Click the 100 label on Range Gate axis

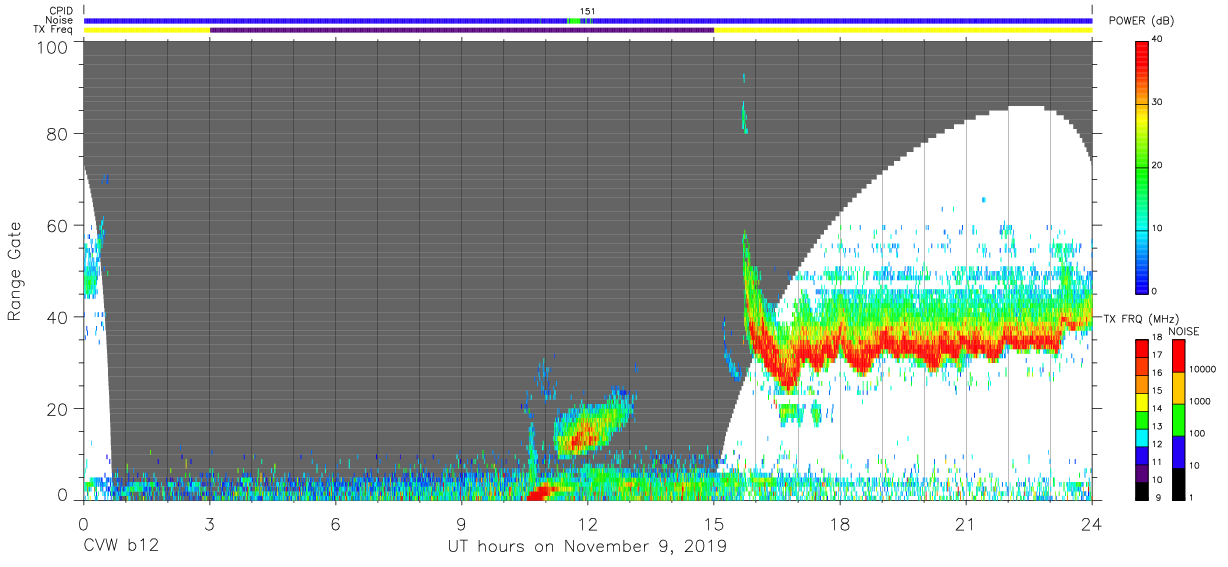click(x=54, y=47)
